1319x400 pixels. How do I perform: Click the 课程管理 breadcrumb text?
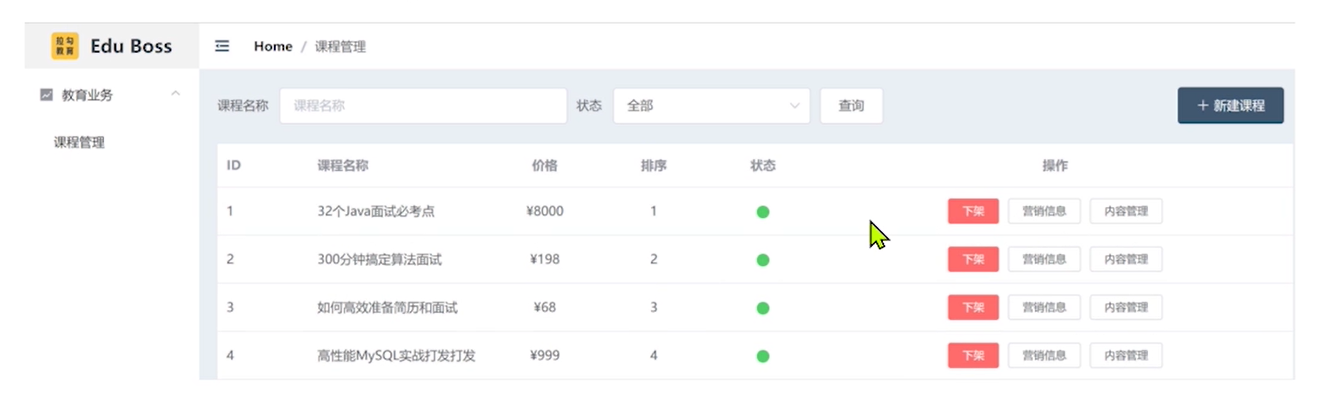click(340, 46)
